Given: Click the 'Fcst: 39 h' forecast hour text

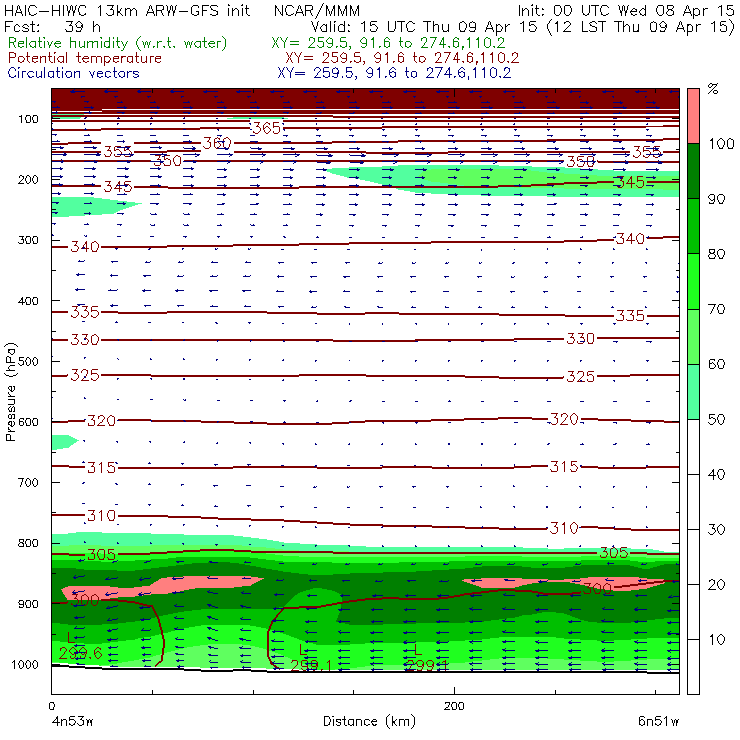Looking at the screenshot, I should tap(52, 27).
